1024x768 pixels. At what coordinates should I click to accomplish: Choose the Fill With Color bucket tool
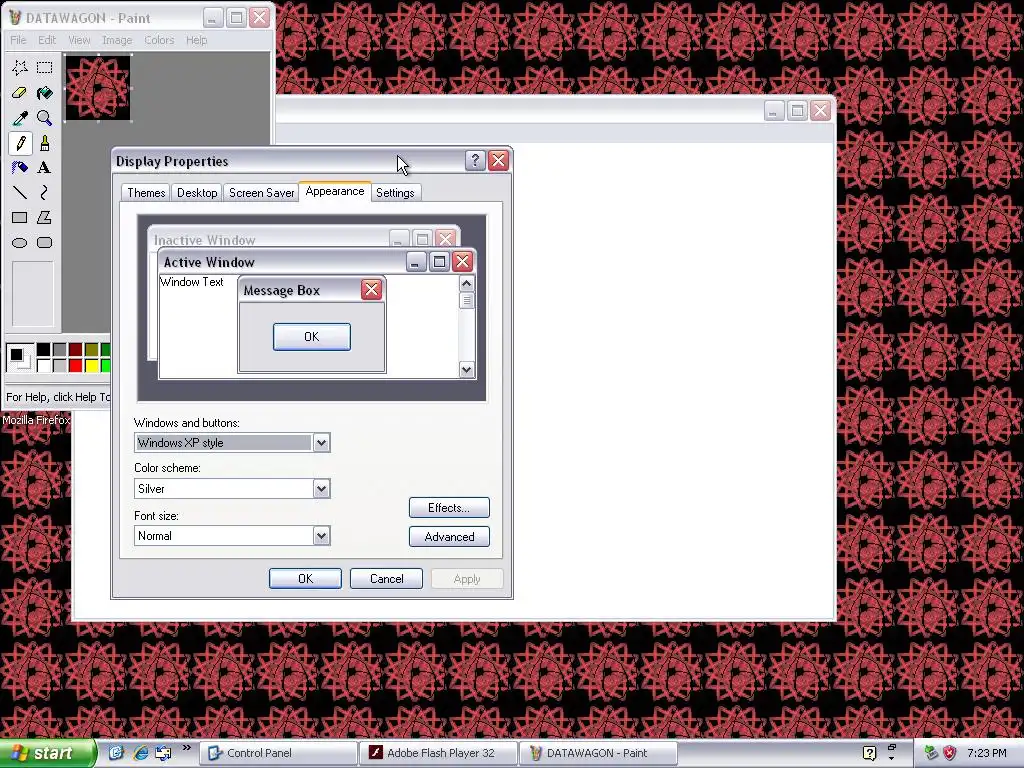[x=44, y=93]
